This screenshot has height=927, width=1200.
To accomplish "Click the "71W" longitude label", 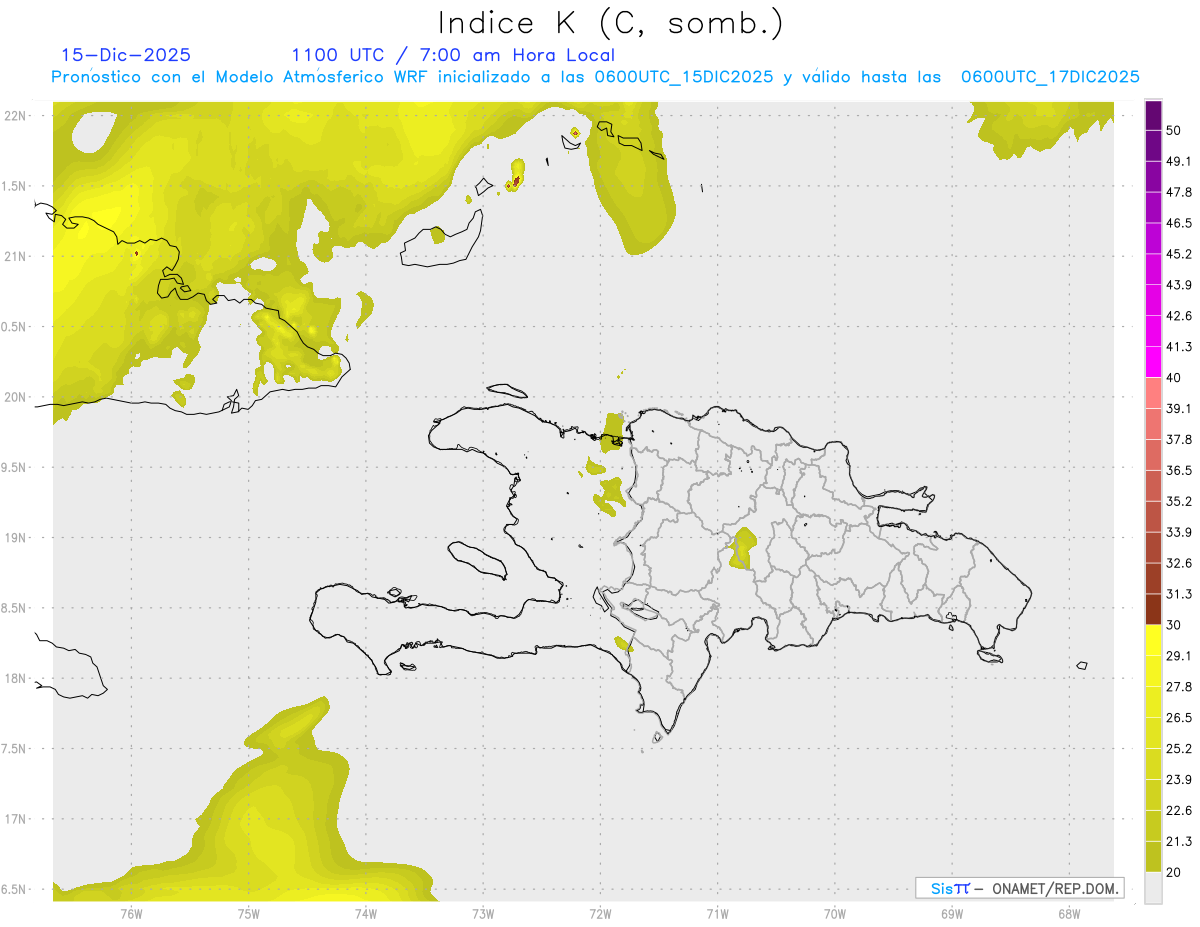I will point(717,914).
